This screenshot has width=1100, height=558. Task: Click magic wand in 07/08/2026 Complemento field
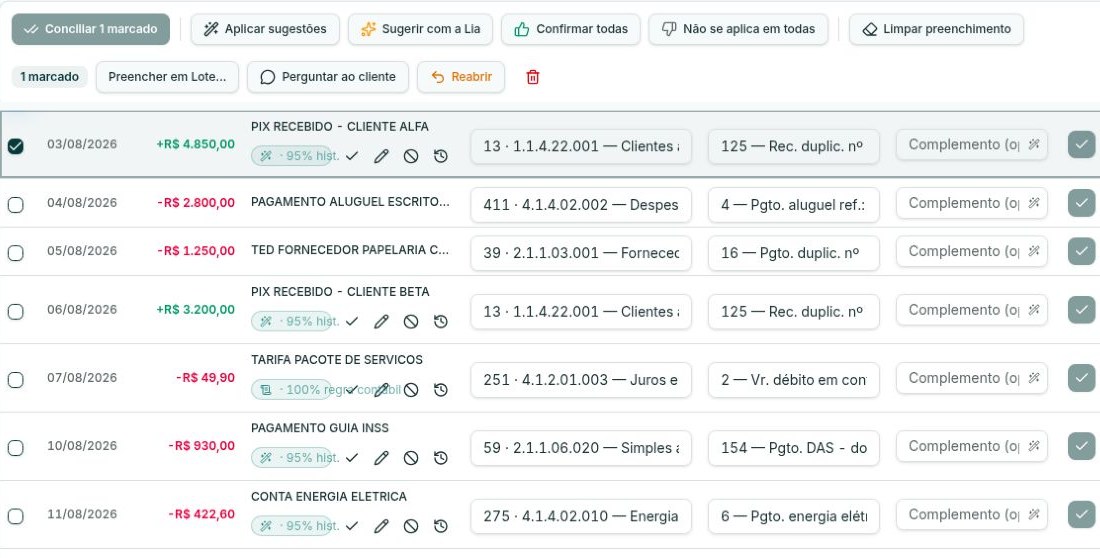click(x=1033, y=378)
